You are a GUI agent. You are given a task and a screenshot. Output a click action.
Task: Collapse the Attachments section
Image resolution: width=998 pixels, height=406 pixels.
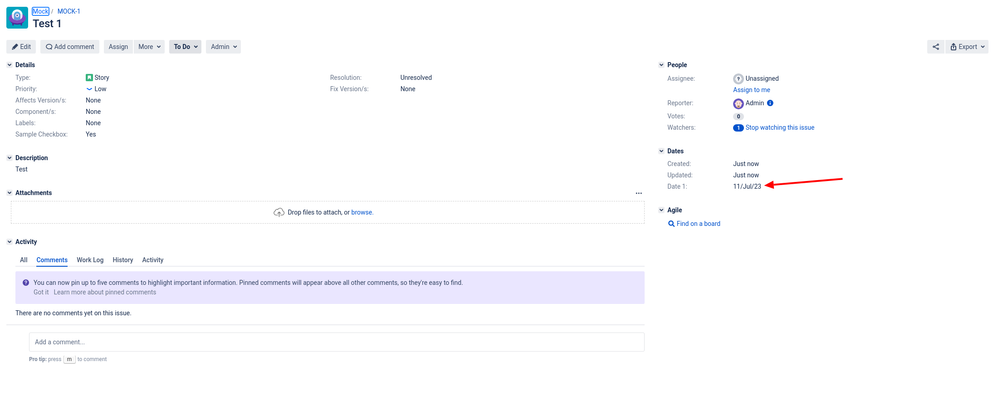coord(10,193)
